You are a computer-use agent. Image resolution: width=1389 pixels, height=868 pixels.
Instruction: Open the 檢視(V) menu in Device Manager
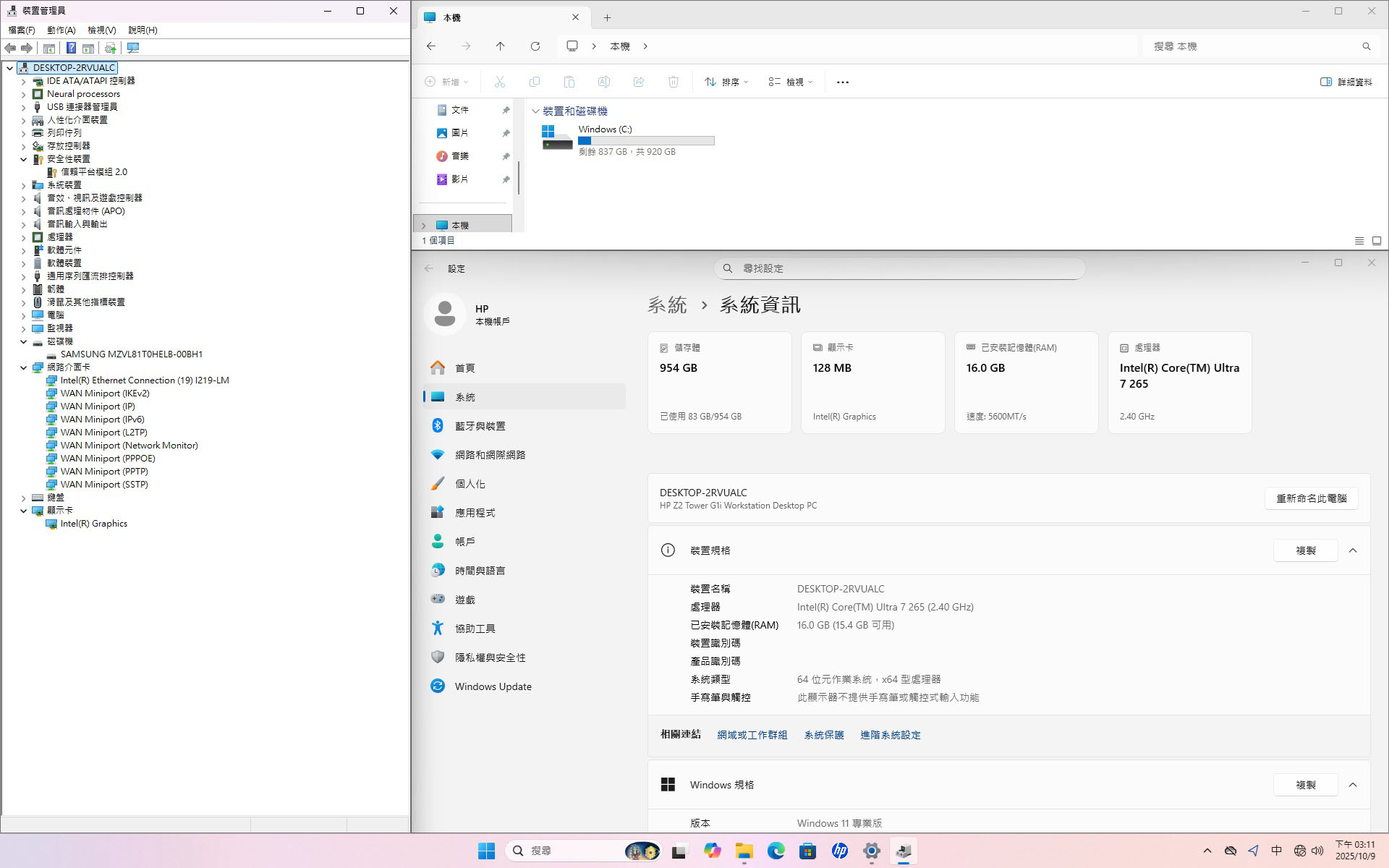click(101, 30)
